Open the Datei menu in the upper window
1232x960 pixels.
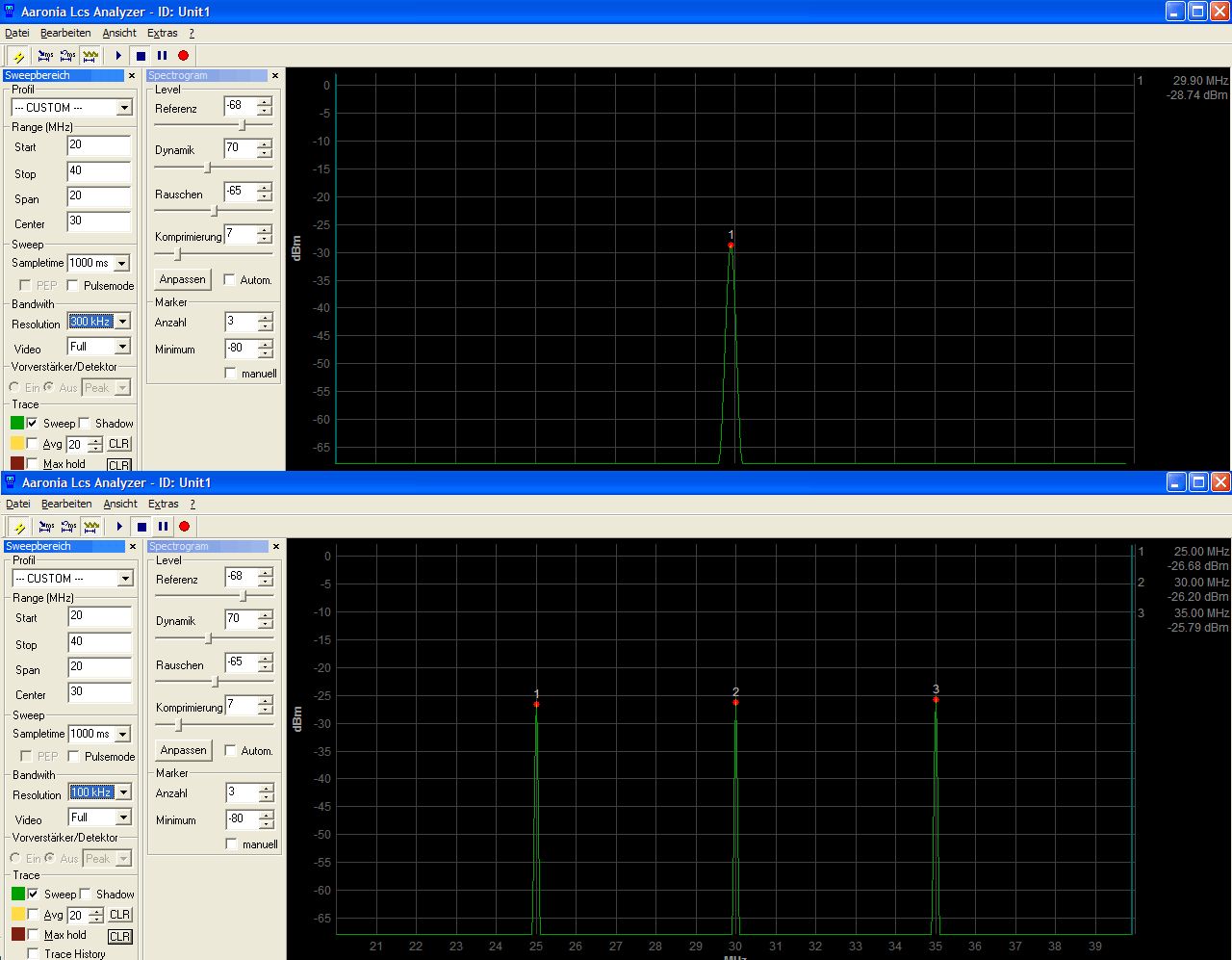17,33
